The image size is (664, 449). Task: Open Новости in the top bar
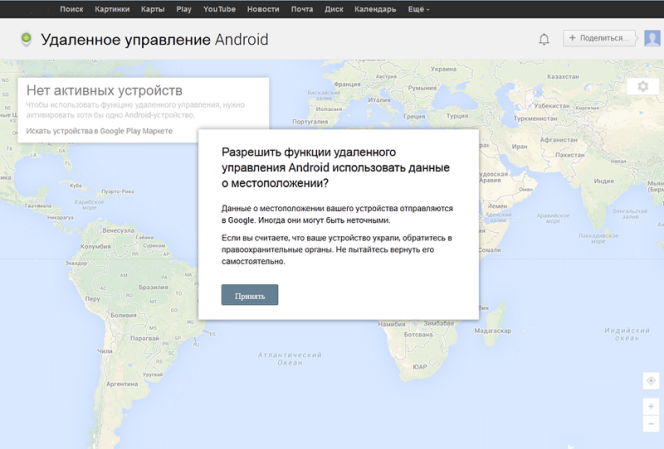pos(263,9)
